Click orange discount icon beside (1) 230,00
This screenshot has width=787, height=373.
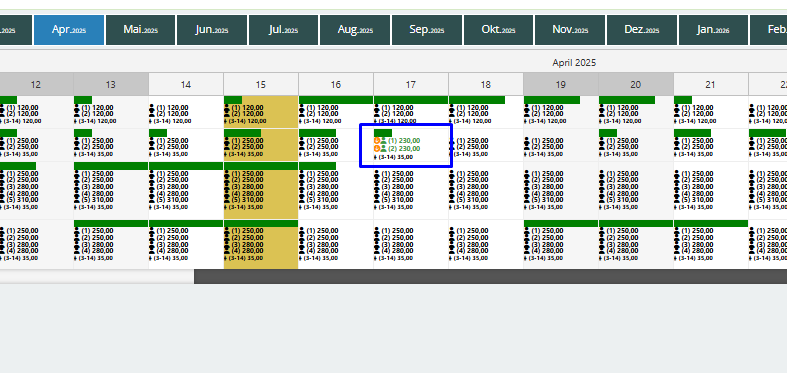pos(377,141)
